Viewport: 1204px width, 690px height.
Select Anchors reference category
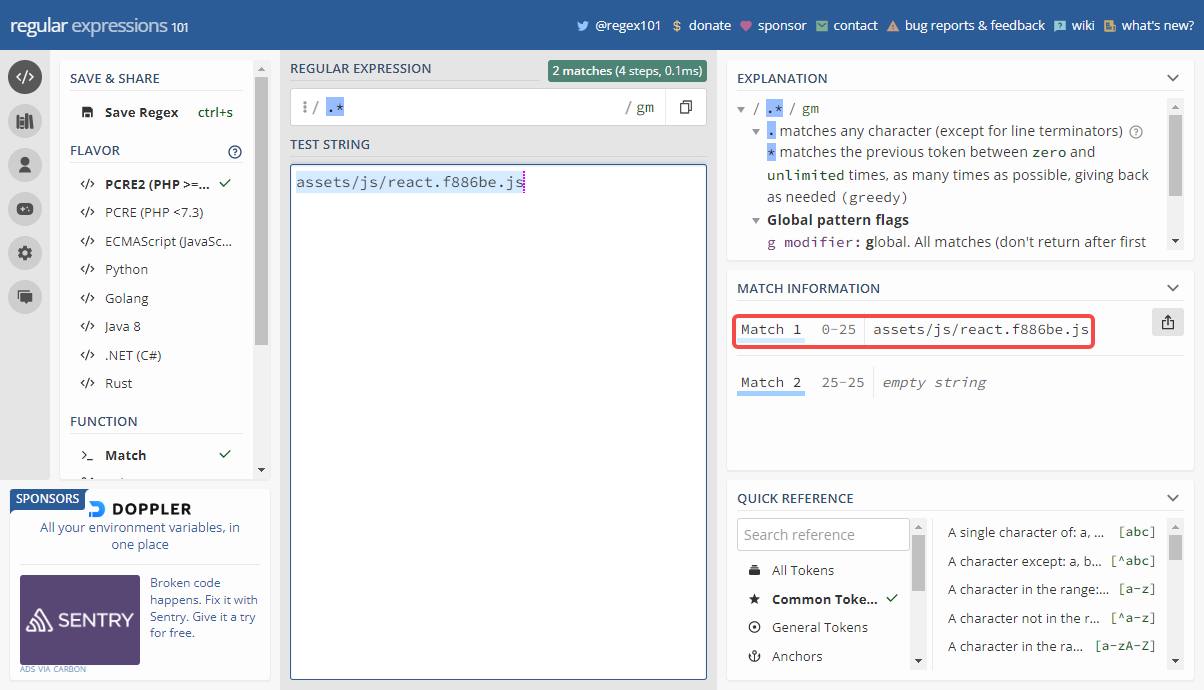[x=797, y=656]
